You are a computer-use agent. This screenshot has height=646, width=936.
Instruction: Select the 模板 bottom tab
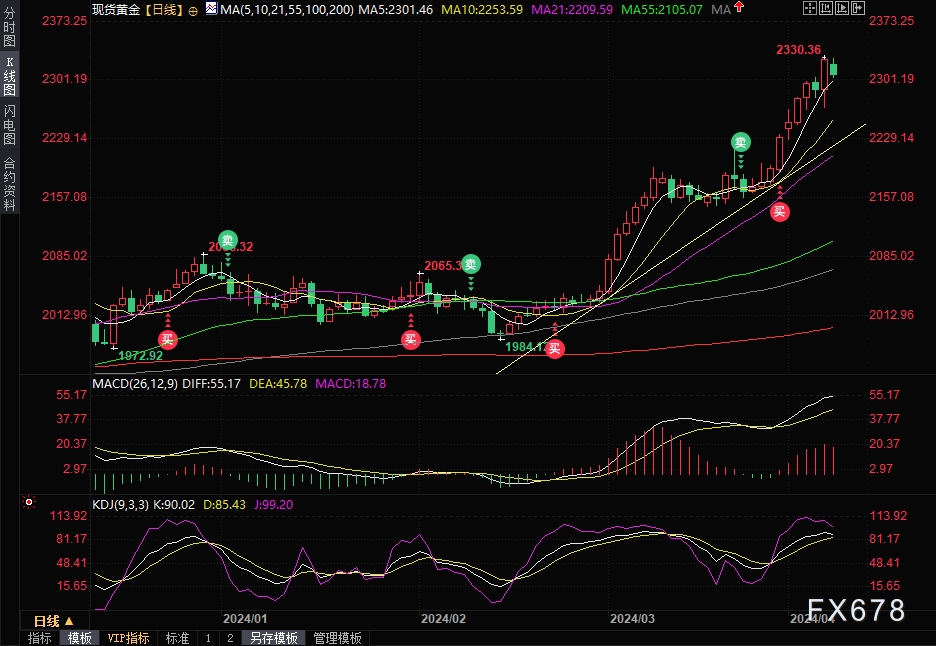pyautogui.click(x=80, y=638)
